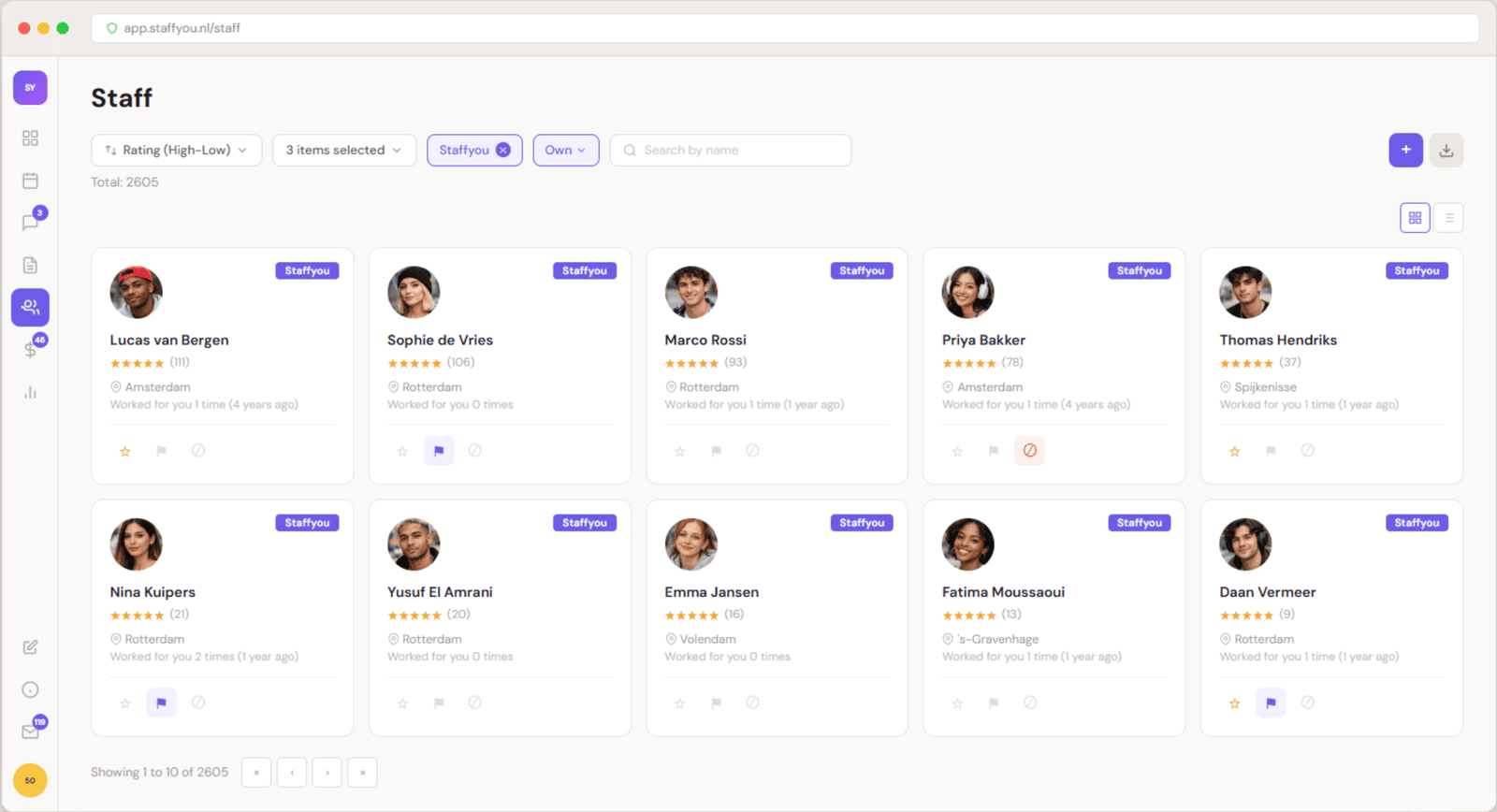1497x812 pixels.
Task: Toggle block icon for Lucas van Bergen
Action: [198, 451]
